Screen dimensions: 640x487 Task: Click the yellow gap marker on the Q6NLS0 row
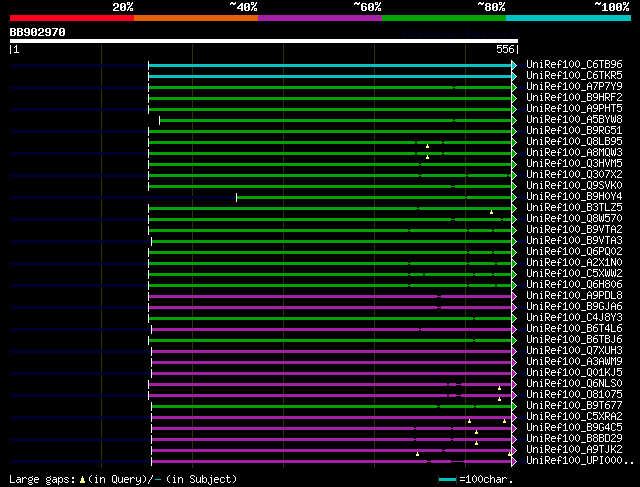tap(500, 387)
